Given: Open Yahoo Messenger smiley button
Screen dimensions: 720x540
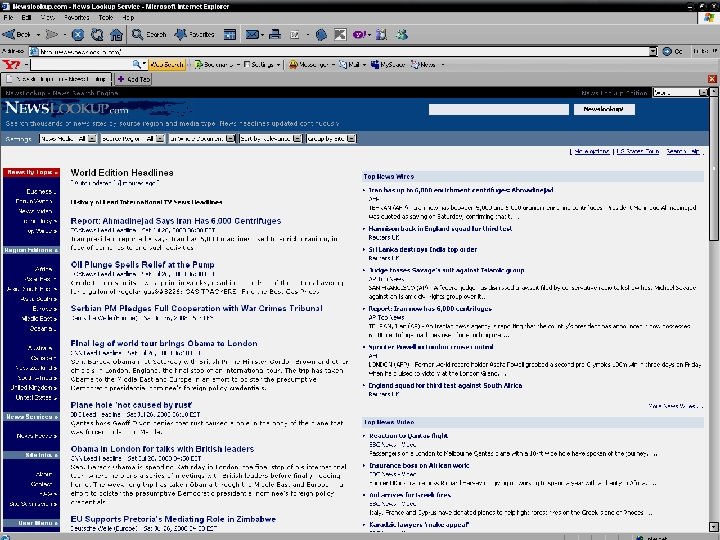Looking at the screenshot, I should [309, 65].
